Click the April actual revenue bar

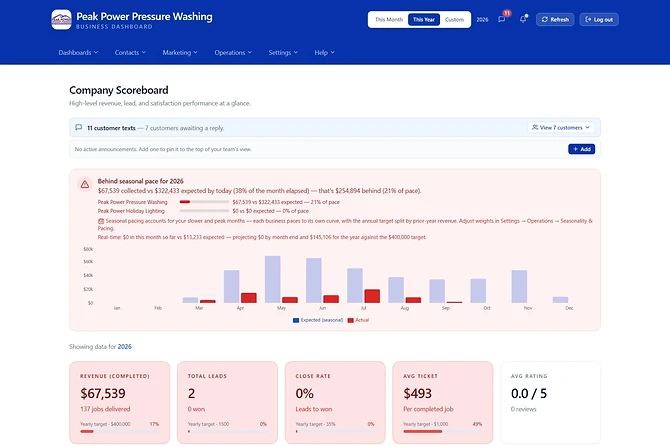249,298
